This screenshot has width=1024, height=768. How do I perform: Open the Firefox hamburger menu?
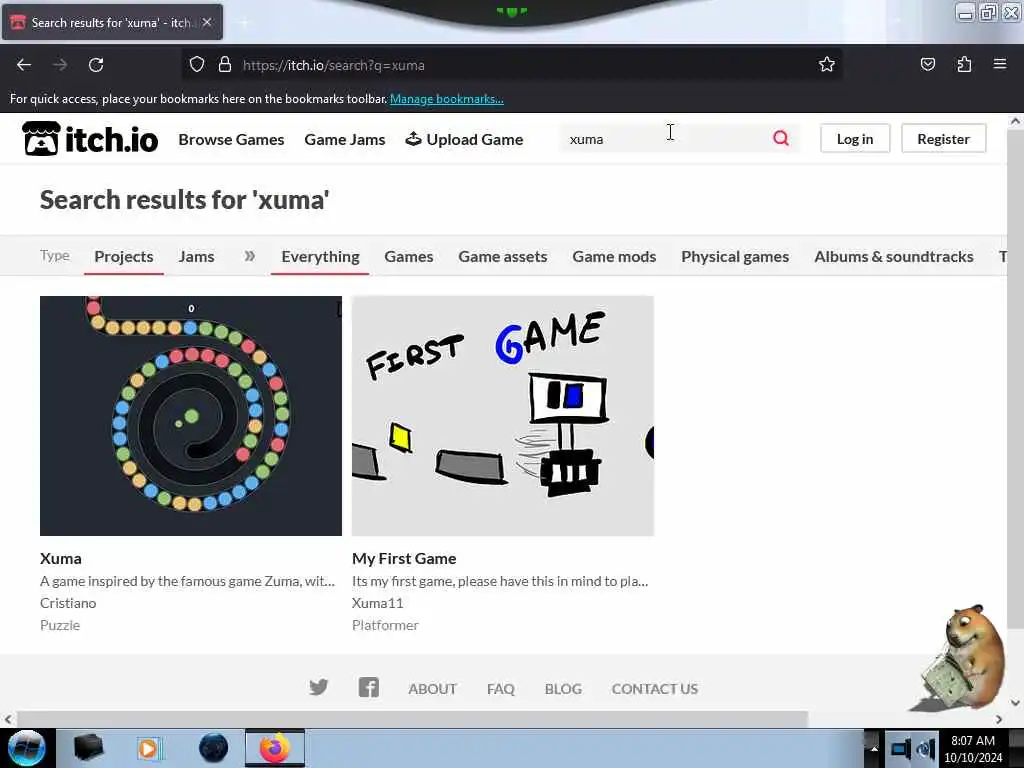1000,64
